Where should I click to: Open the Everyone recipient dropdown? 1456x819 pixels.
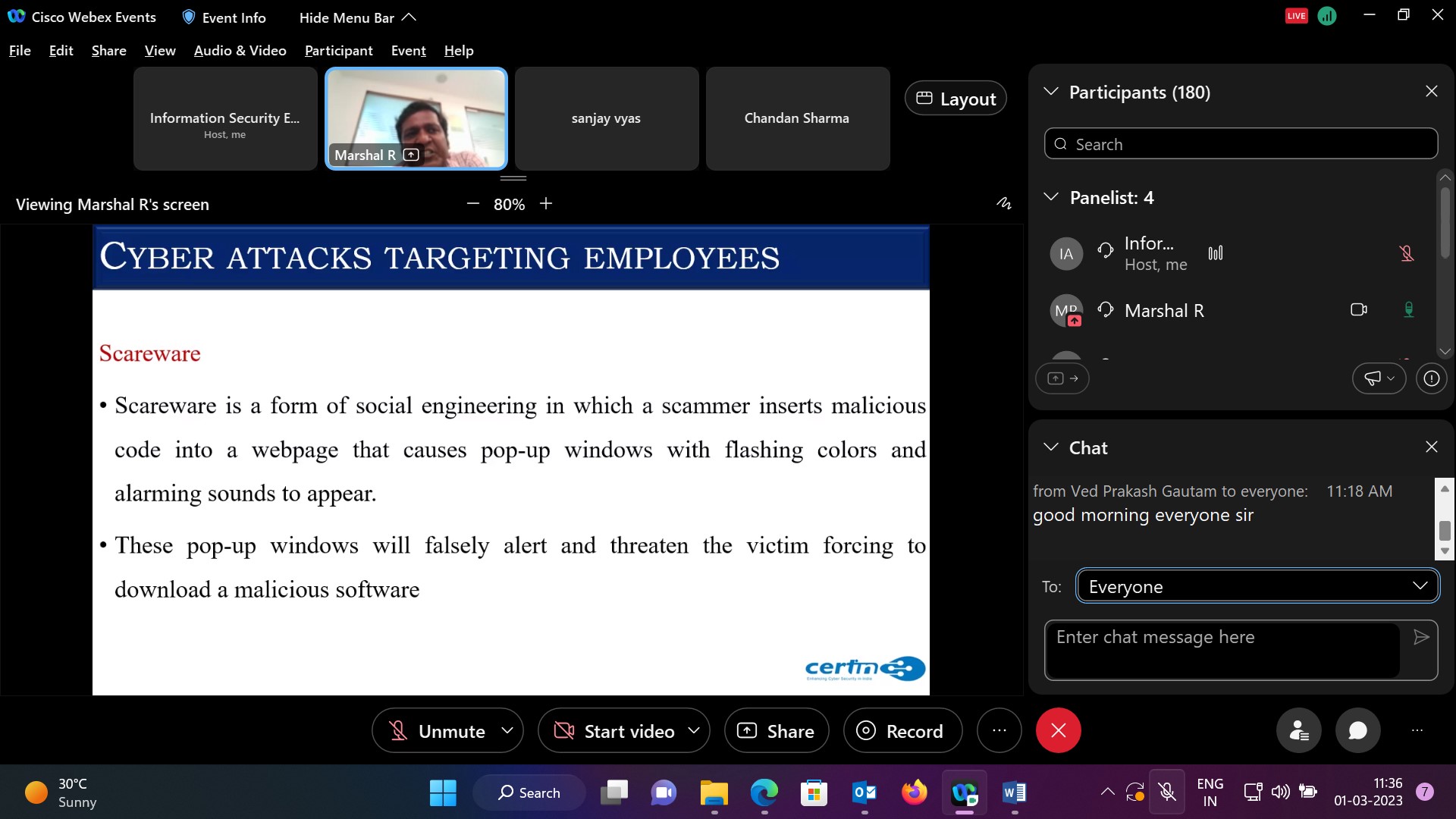[1257, 586]
